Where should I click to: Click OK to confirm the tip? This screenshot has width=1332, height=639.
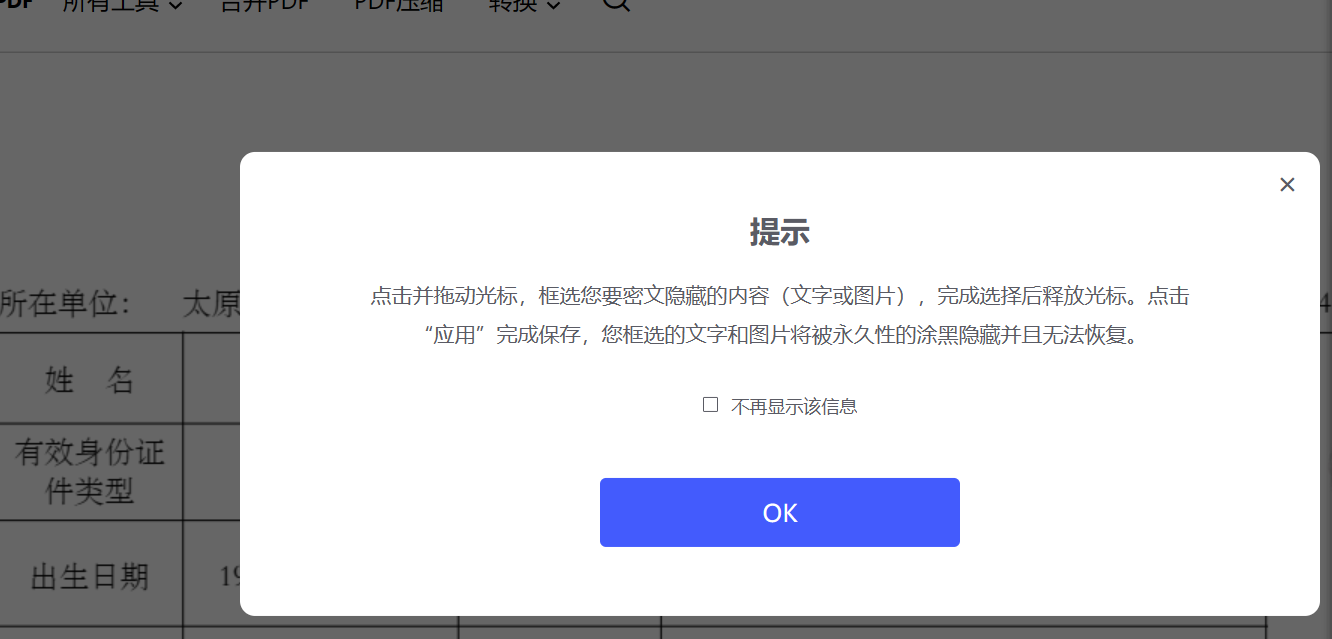(x=779, y=512)
